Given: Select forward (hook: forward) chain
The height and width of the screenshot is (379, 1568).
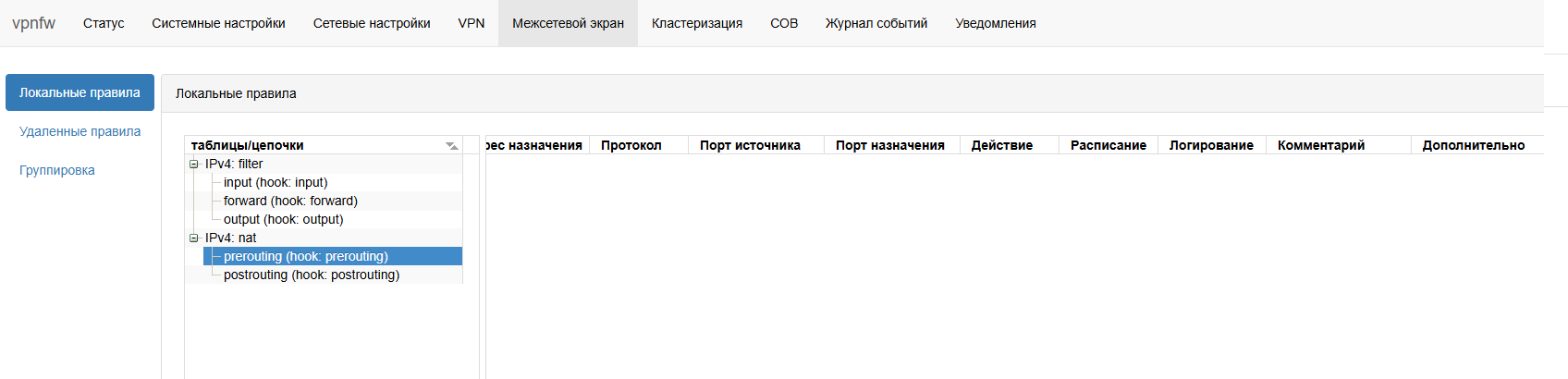Looking at the screenshot, I should tap(290, 202).
